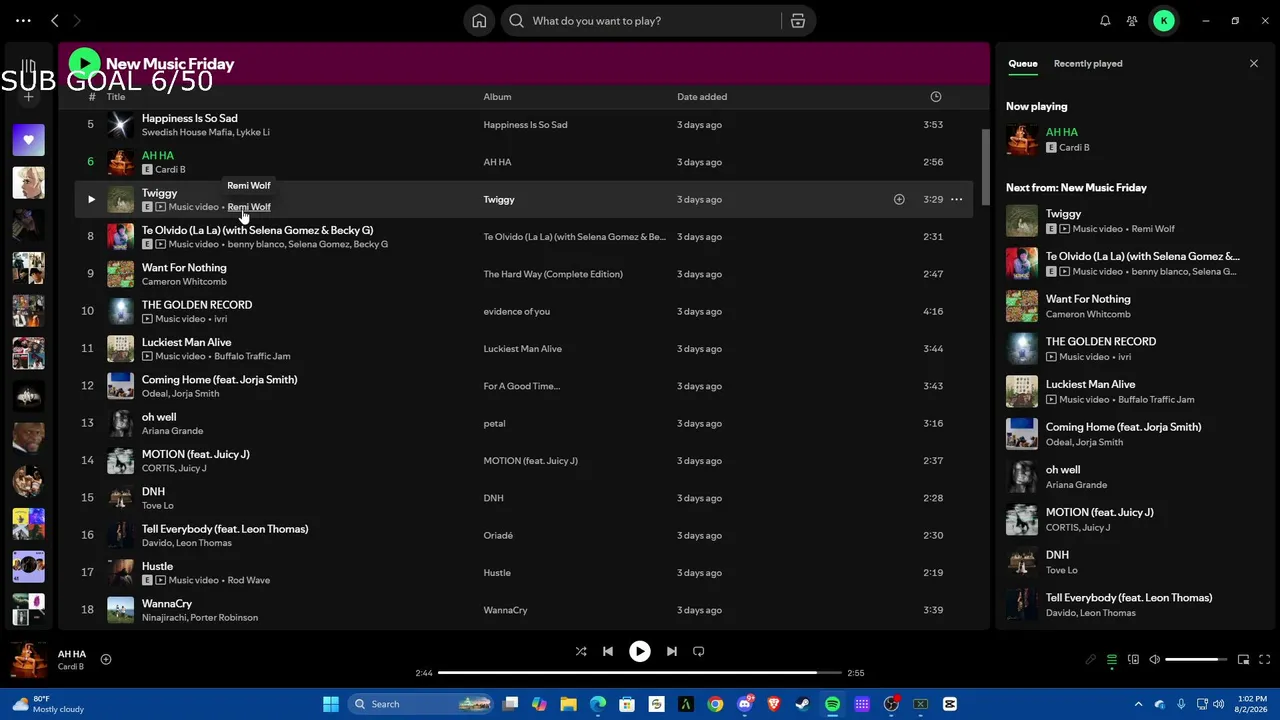Image resolution: width=1280 pixels, height=720 pixels.
Task: Navigate forward with the right arrow
Action: [x=77, y=21]
